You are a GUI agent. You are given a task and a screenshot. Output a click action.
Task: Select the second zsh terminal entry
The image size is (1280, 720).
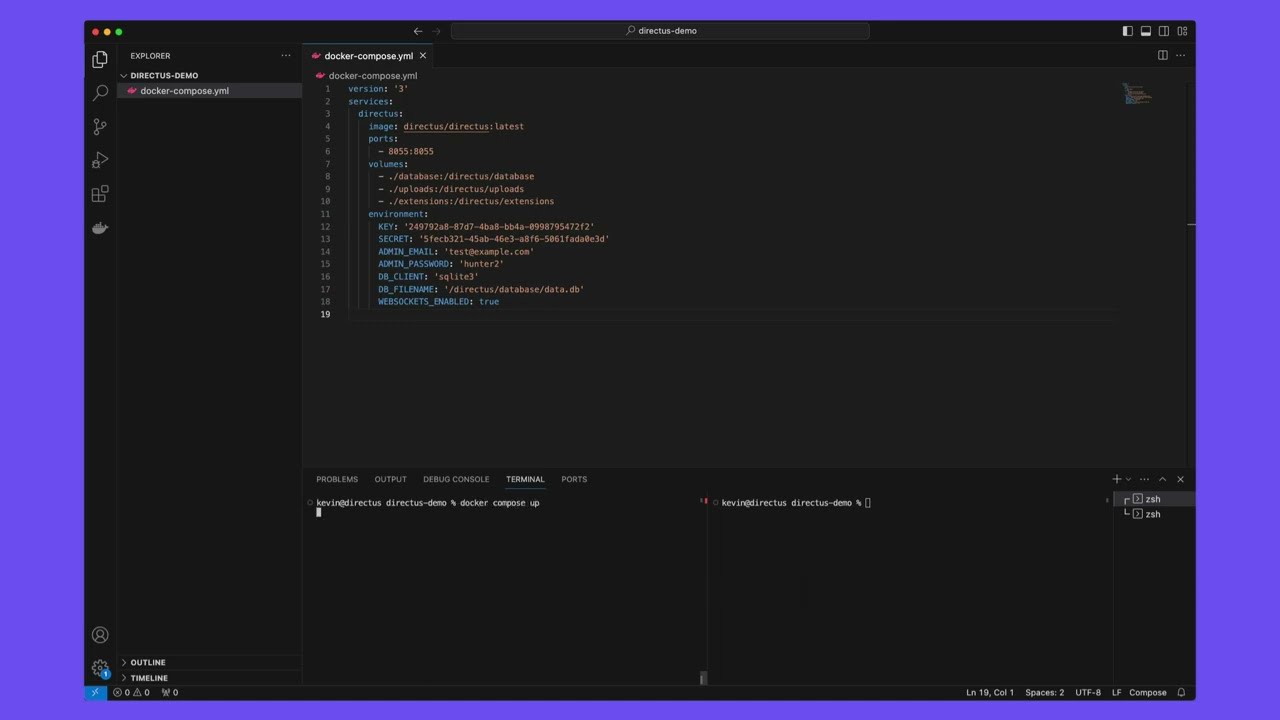click(1153, 514)
